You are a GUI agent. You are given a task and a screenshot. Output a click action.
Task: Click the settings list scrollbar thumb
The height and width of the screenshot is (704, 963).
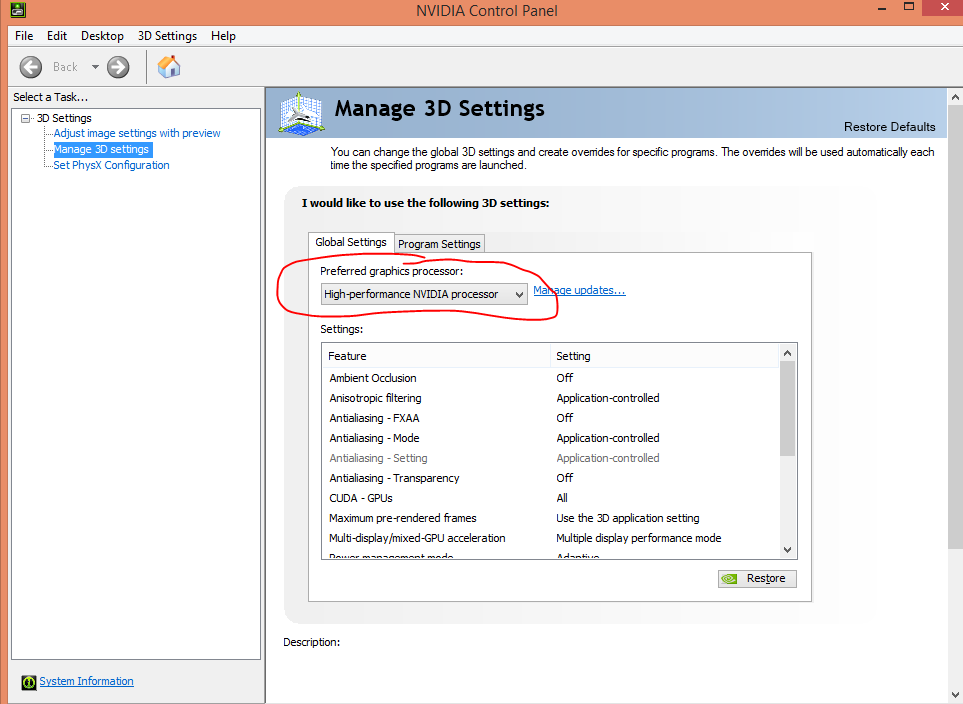787,409
